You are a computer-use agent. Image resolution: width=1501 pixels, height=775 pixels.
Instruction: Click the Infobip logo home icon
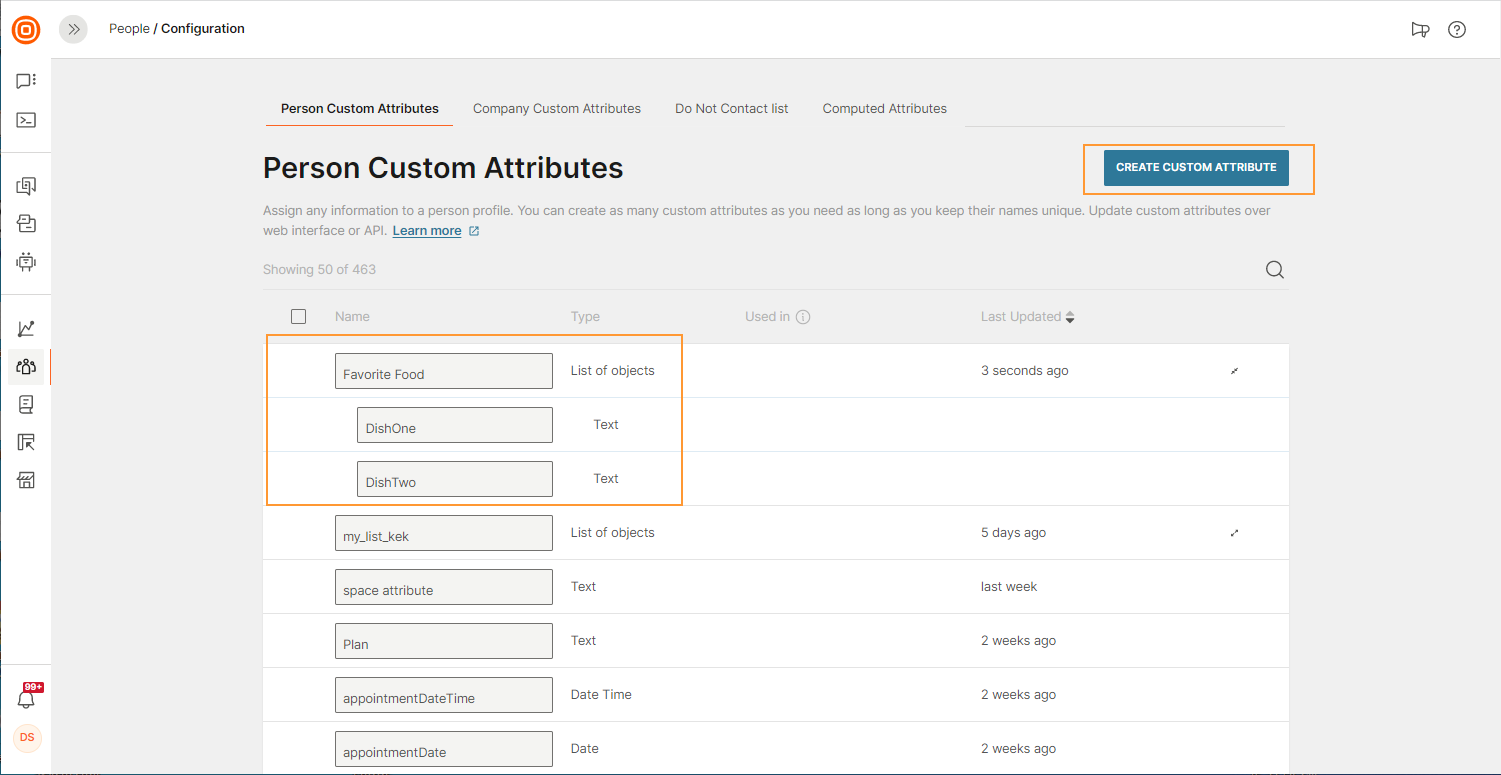(26, 30)
